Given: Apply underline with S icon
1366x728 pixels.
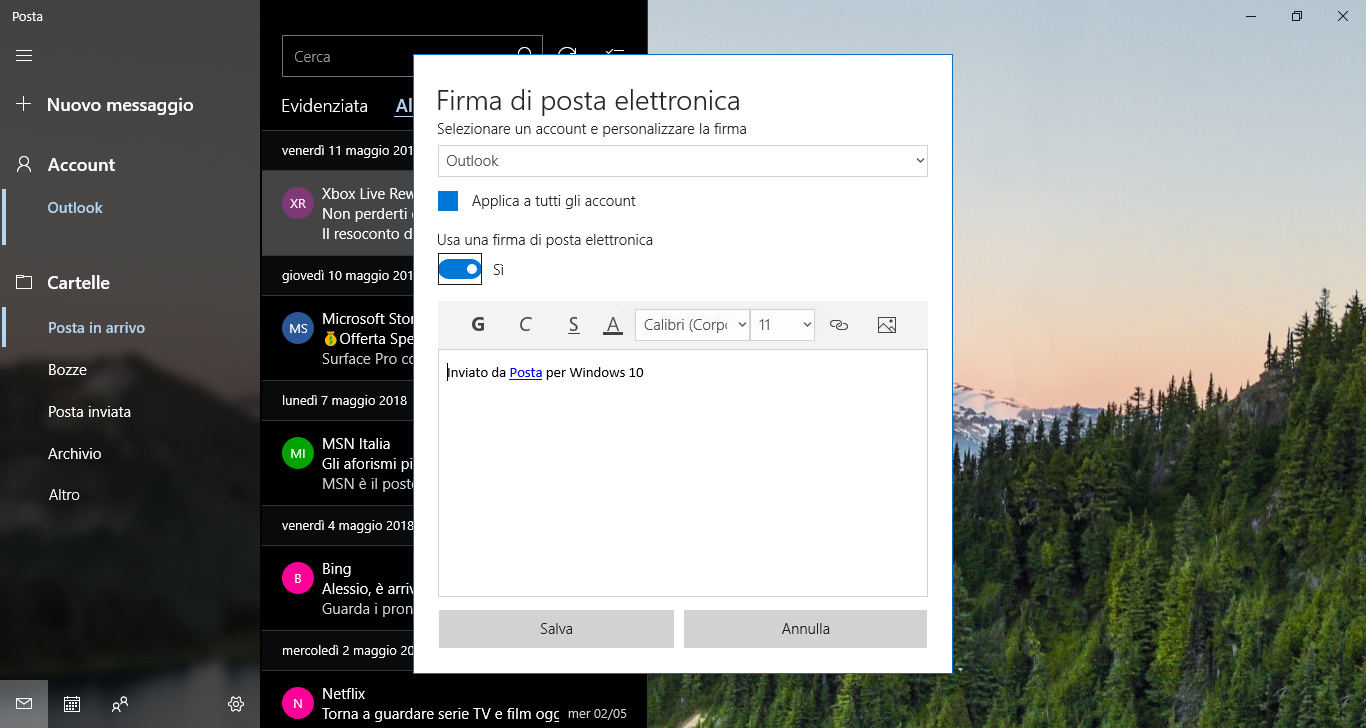Looking at the screenshot, I should point(573,324).
